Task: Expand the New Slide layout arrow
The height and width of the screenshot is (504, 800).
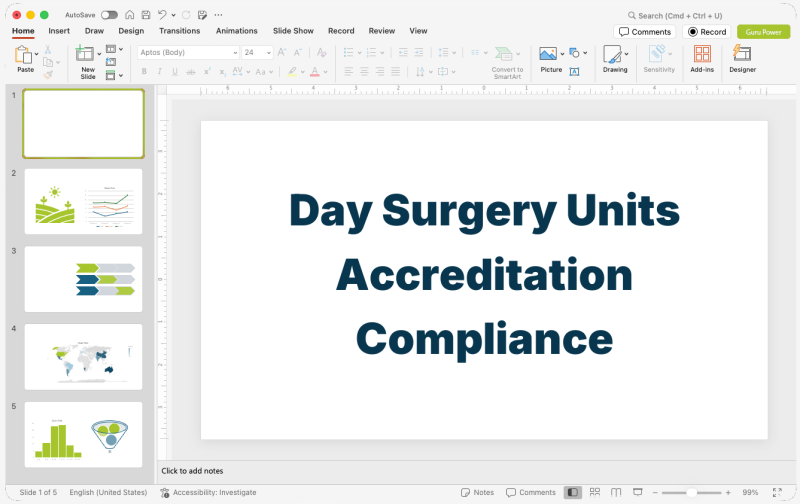Action: (99, 54)
